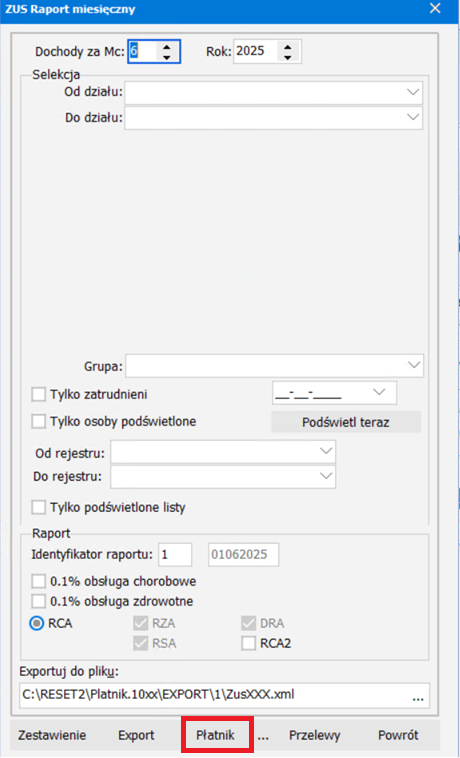Click the Export button
The height and width of the screenshot is (758, 460).
136,735
